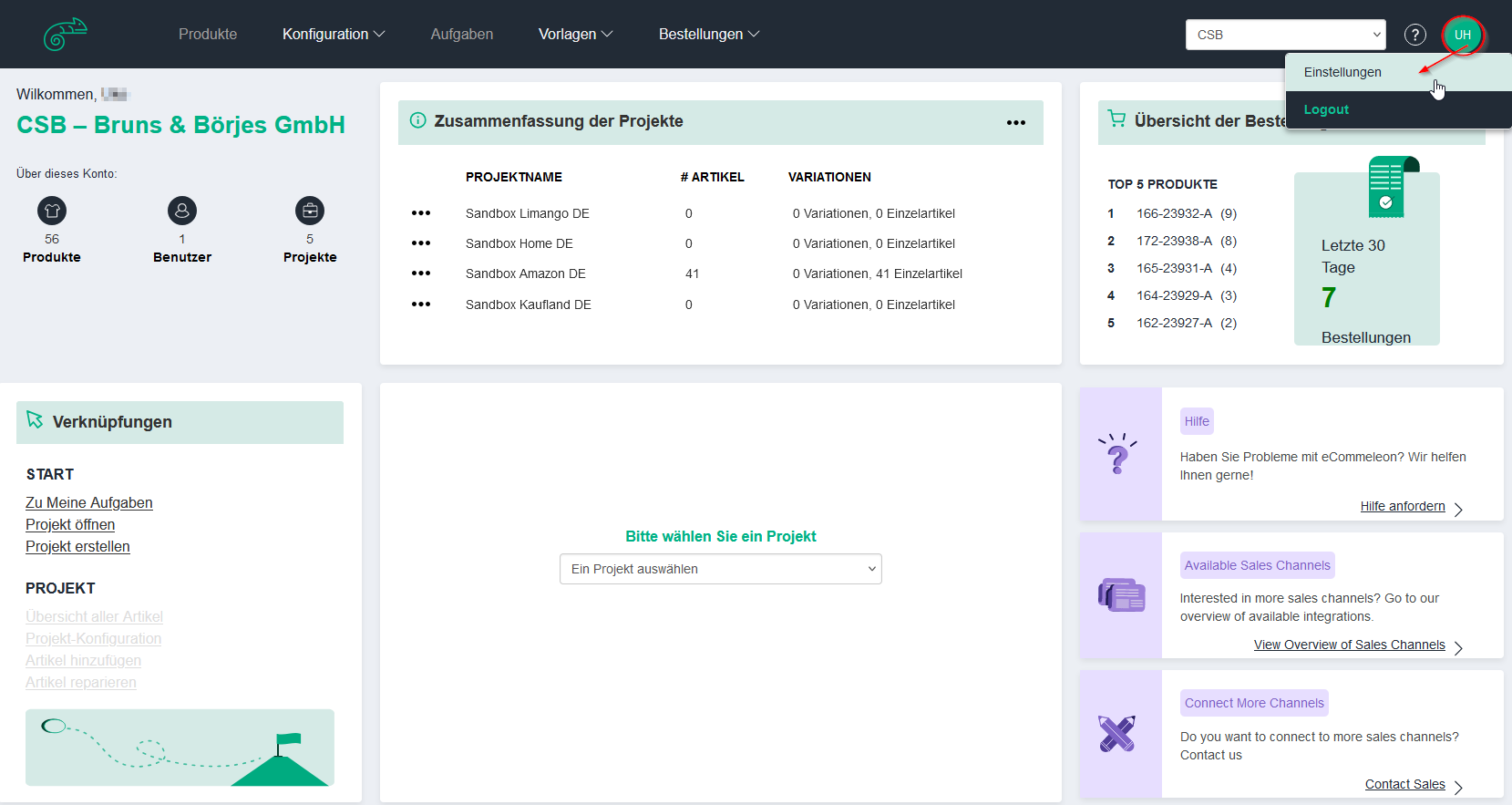Click arrow next to Contact Sales

coord(1458,787)
